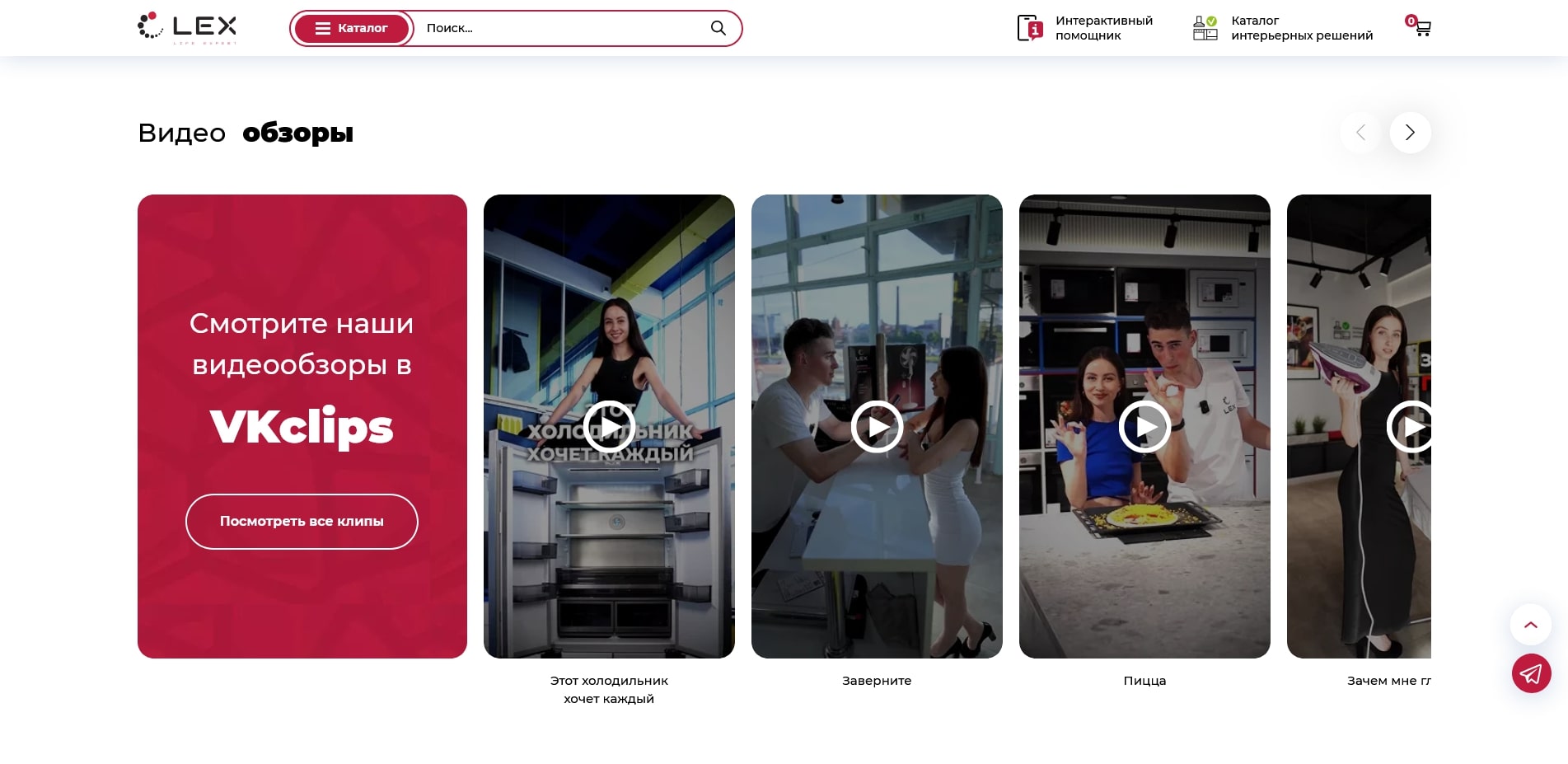Play the Пицца video
The image size is (1568, 764).
[1144, 426]
